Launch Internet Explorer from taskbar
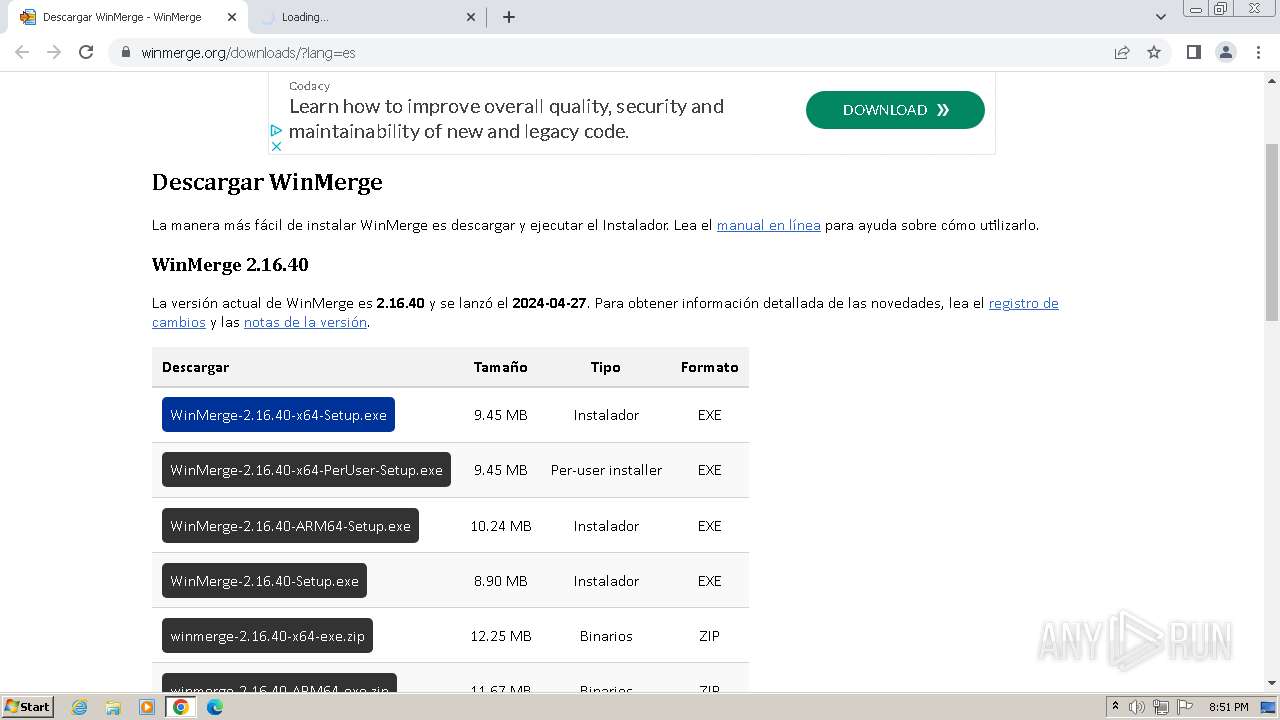 (x=80, y=707)
